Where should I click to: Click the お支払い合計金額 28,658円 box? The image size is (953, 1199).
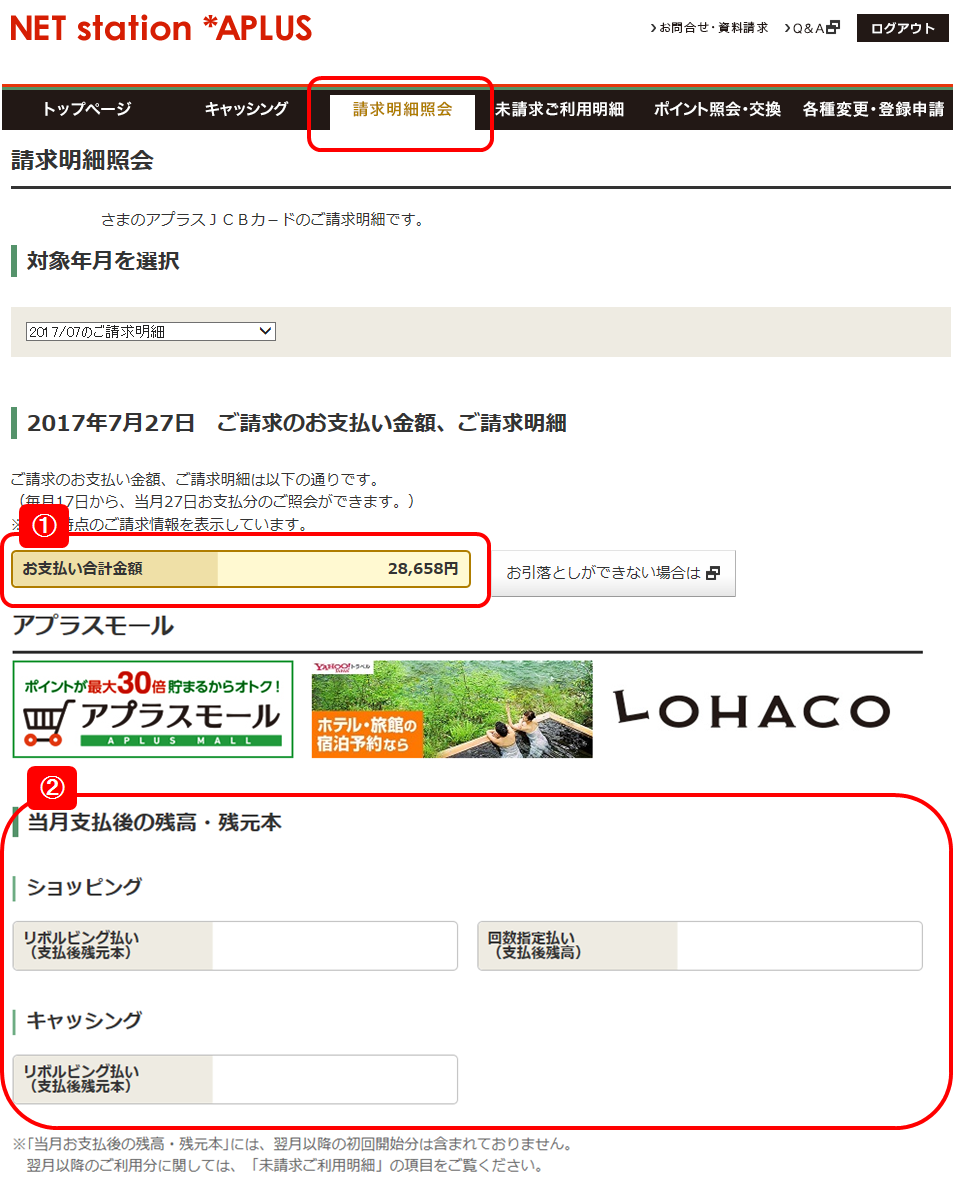click(240, 568)
